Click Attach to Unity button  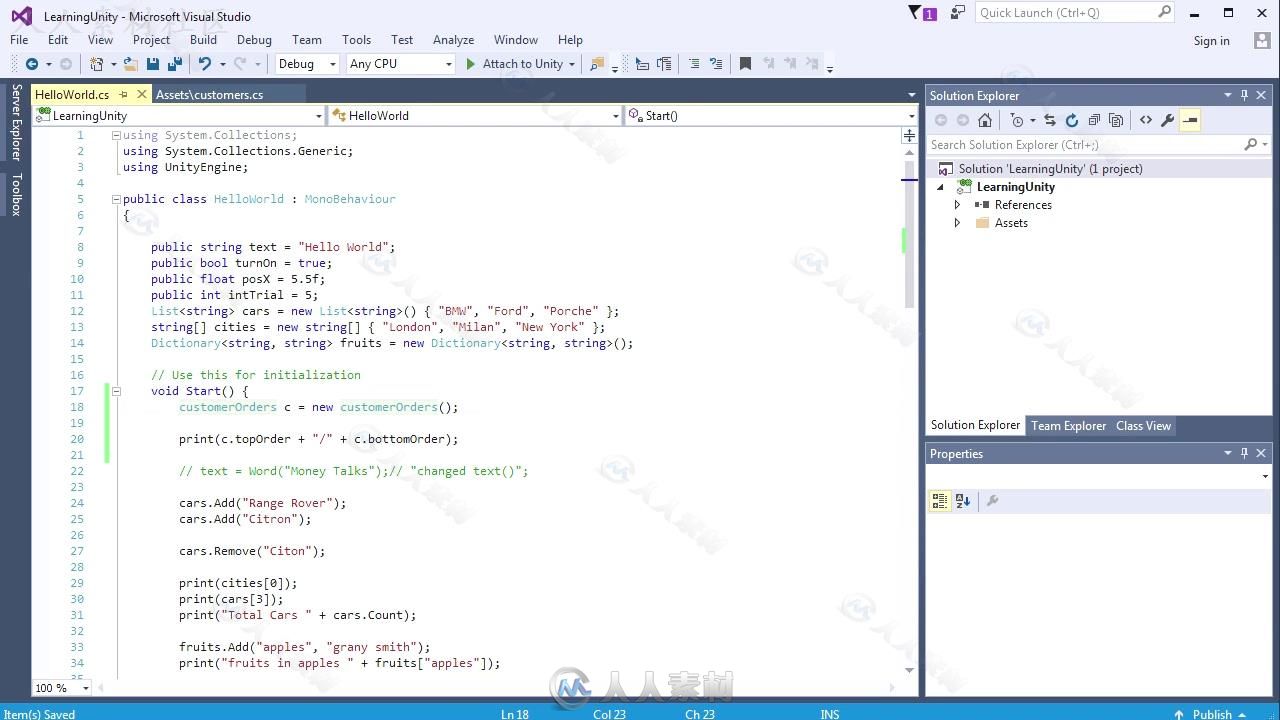[x=514, y=64]
